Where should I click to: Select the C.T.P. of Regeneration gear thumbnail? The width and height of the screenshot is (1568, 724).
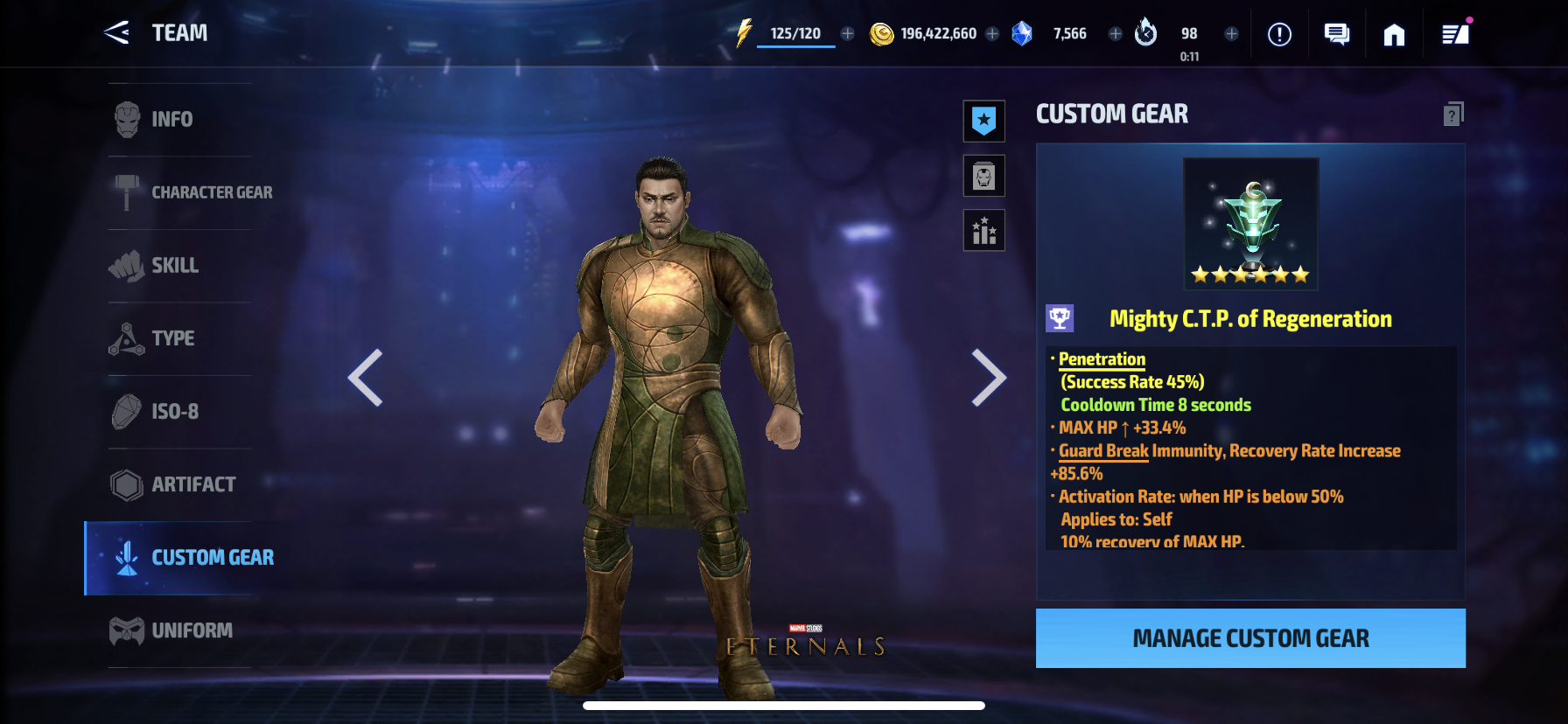pyautogui.click(x=1251, y=224)
